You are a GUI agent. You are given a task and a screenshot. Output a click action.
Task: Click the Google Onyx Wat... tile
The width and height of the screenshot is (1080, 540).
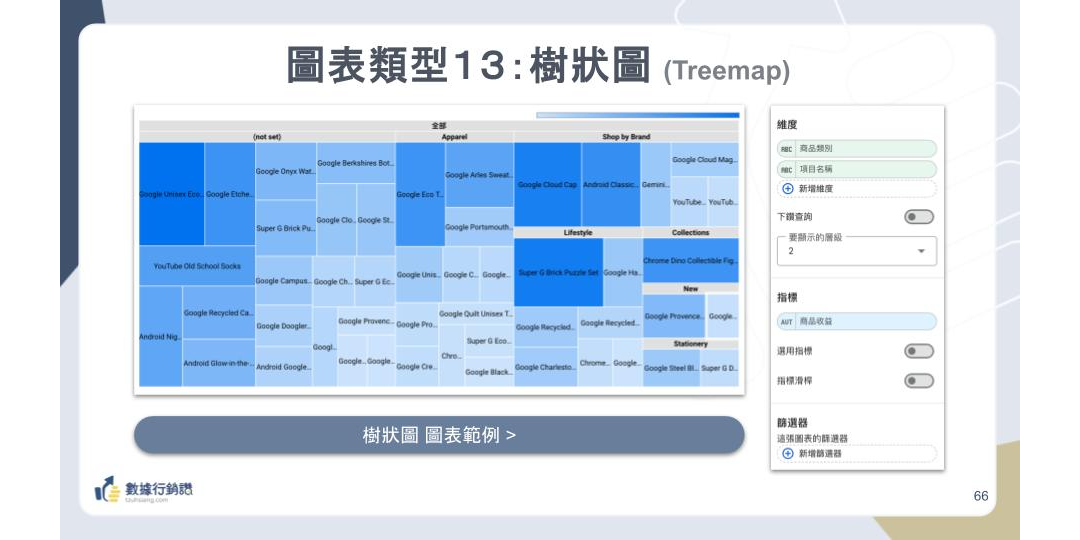[285, 171]
